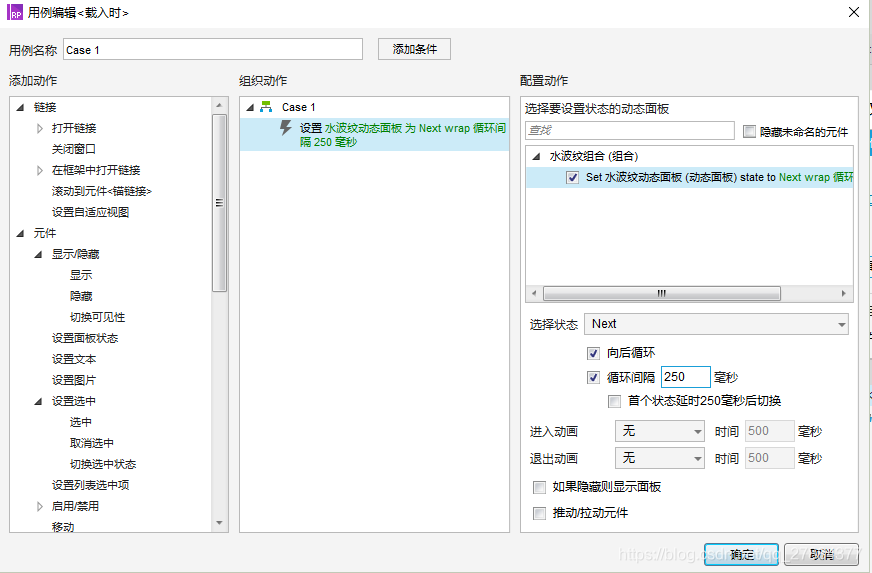Enable 首个状态延时250毫秒后切换 checkbox
Viewport: 872px width, 573px height.
(x=615, y=401)
